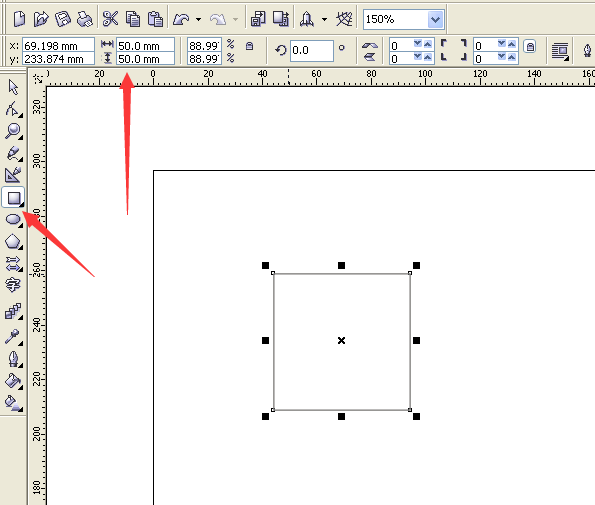Open the zoom level 150% dropdown
The height and width of the screenshot is (505, 595).
pos(435,19)
